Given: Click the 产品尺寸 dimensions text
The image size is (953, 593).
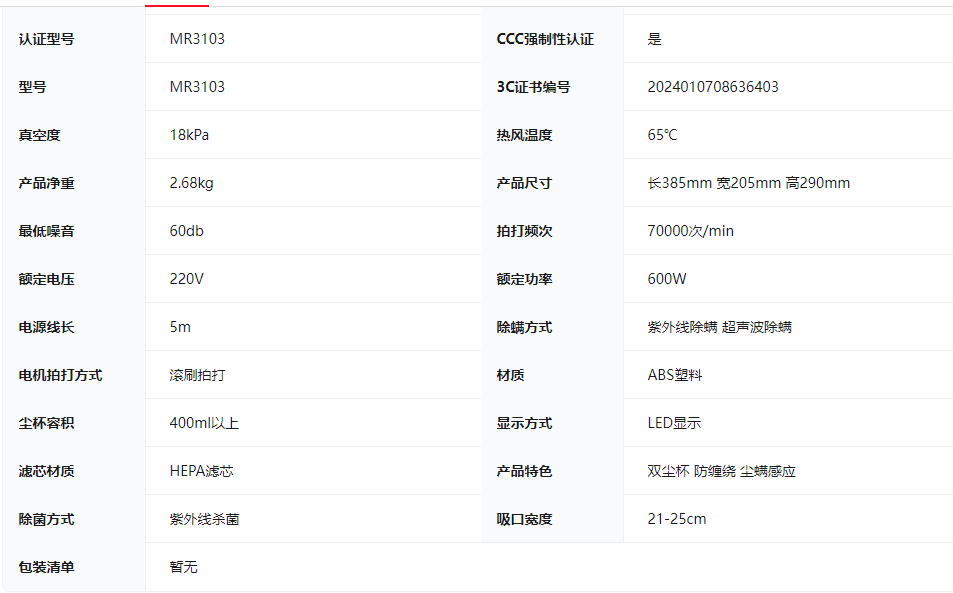Looking at the screenshot, I should coord(748,183).
